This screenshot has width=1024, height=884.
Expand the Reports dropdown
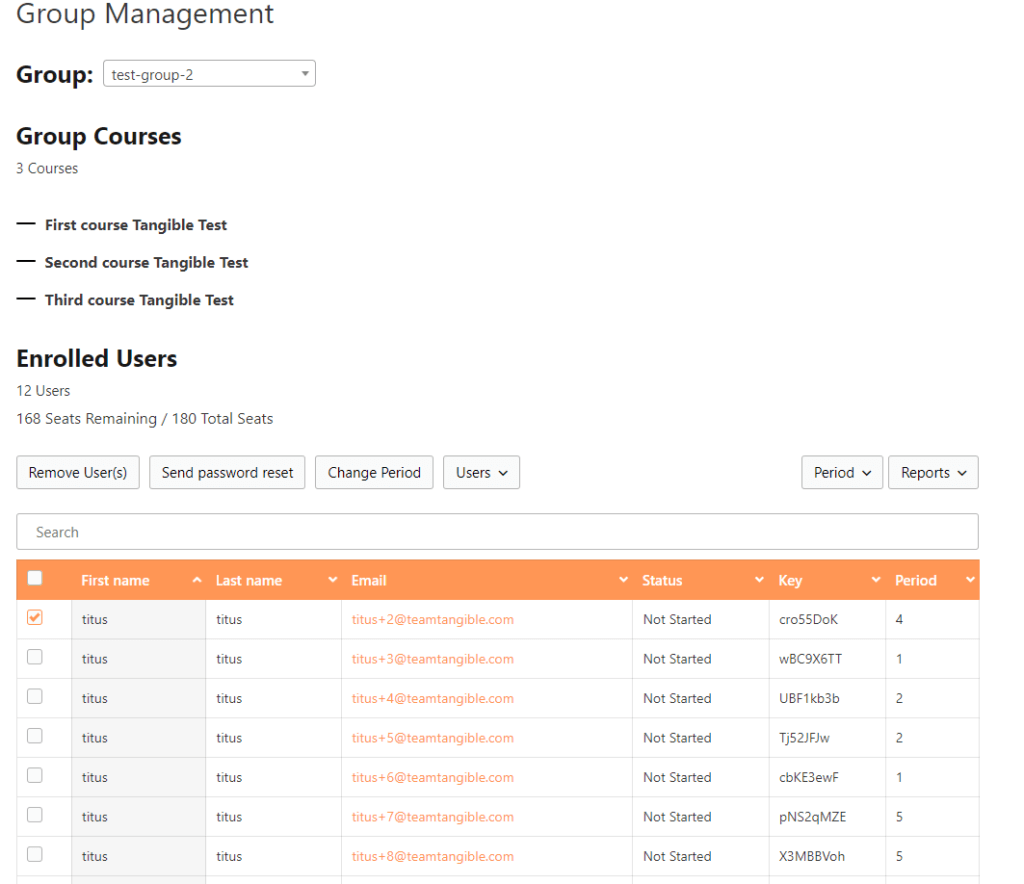pos(933,472)
